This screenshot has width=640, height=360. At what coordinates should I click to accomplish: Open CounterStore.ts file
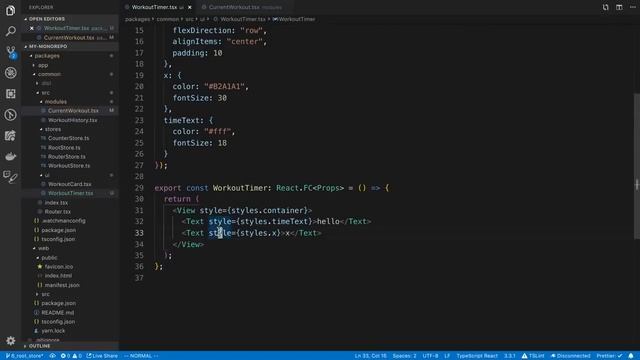coord(69,138)
